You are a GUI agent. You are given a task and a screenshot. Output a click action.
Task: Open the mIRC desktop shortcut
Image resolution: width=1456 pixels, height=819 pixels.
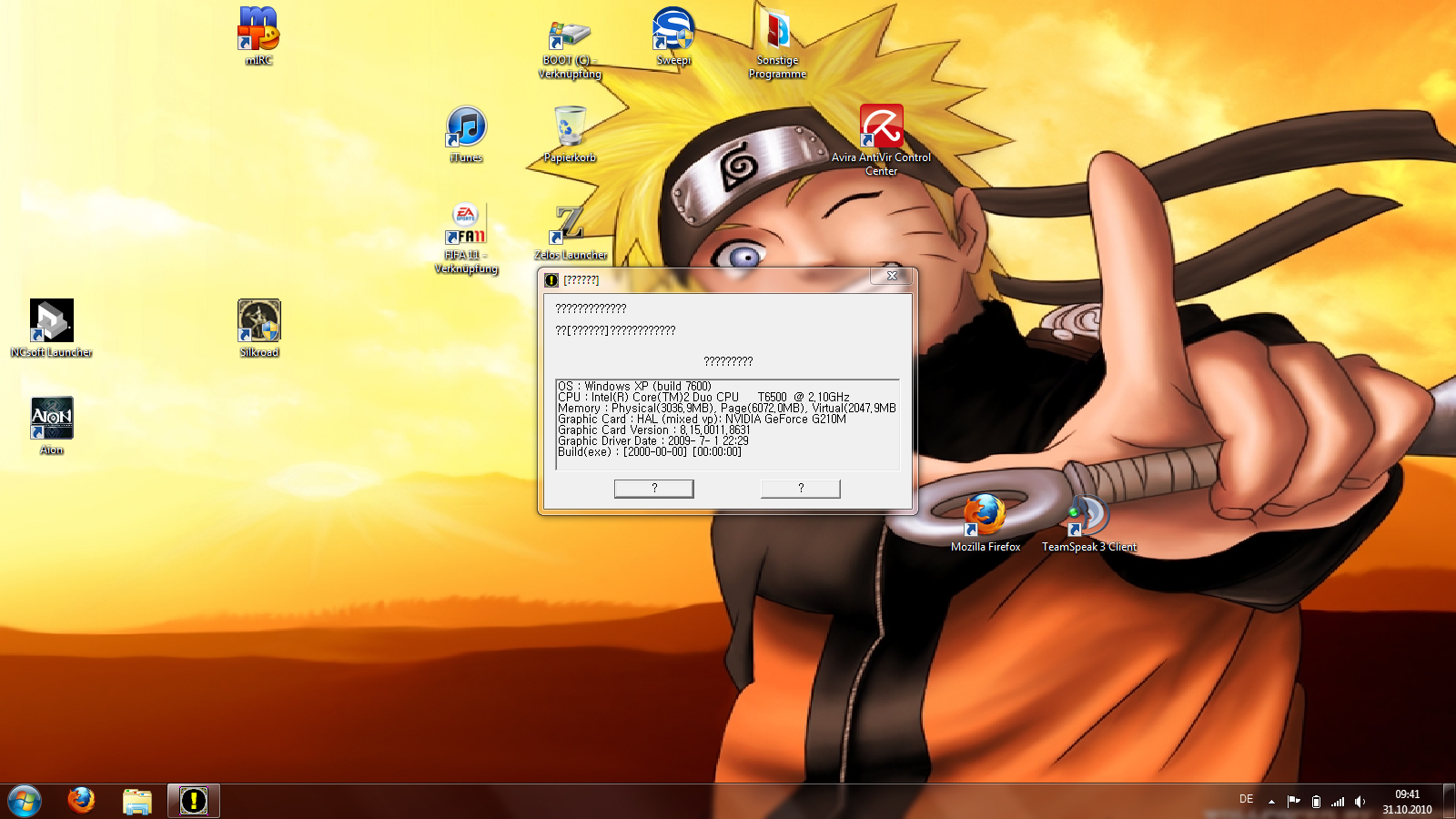258,30
